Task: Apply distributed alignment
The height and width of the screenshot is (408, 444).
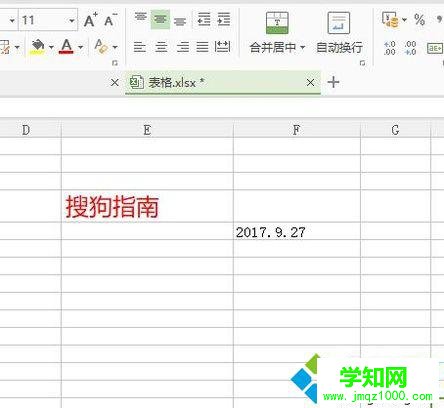Action: (x=222, y=47)
